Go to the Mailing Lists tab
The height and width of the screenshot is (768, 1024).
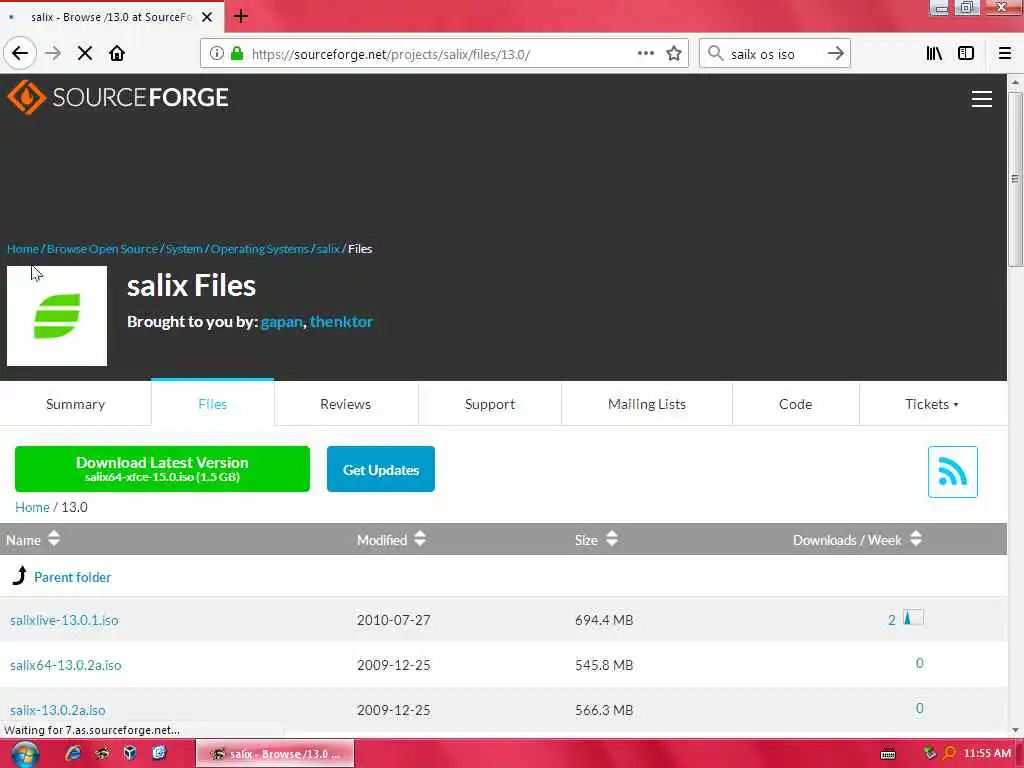click(647, 404)
